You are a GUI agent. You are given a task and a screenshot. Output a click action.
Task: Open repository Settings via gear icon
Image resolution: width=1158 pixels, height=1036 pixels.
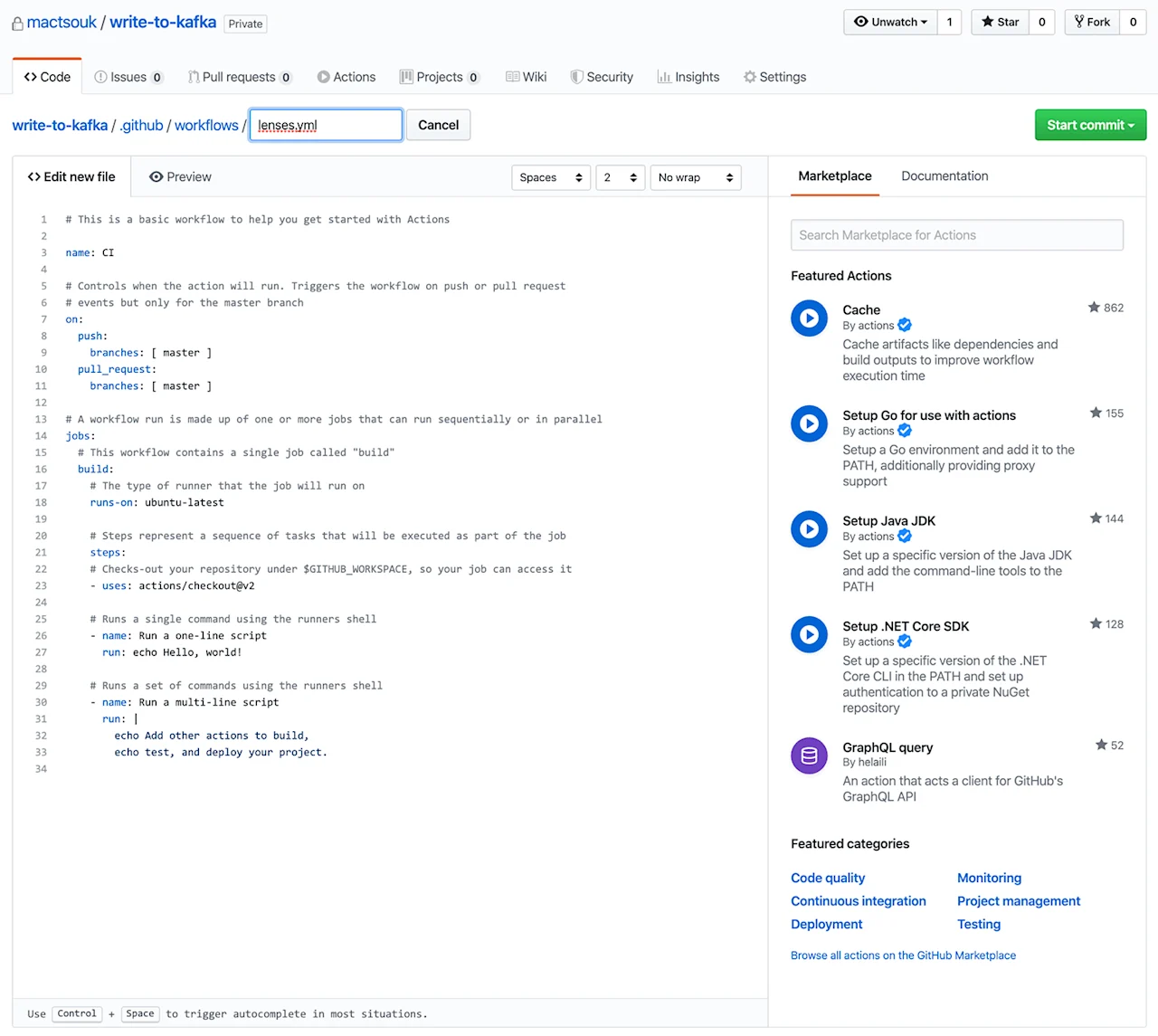tap(749, 77)
